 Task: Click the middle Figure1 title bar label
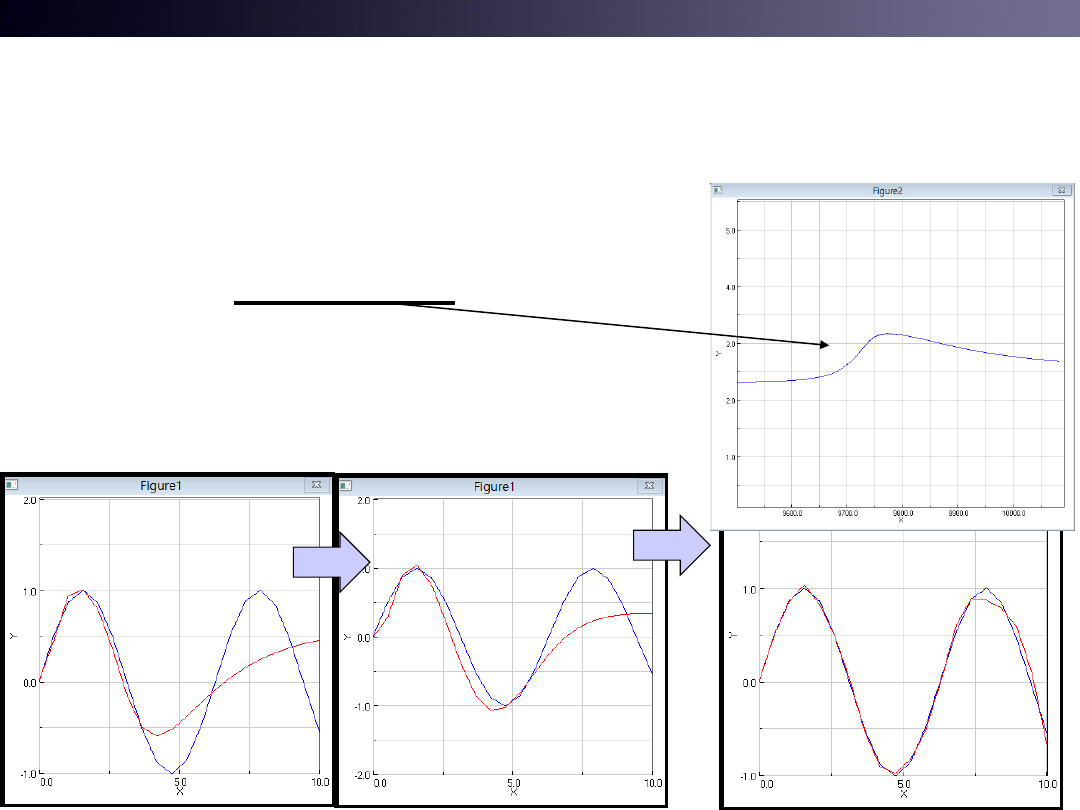[x=494, y=486]
